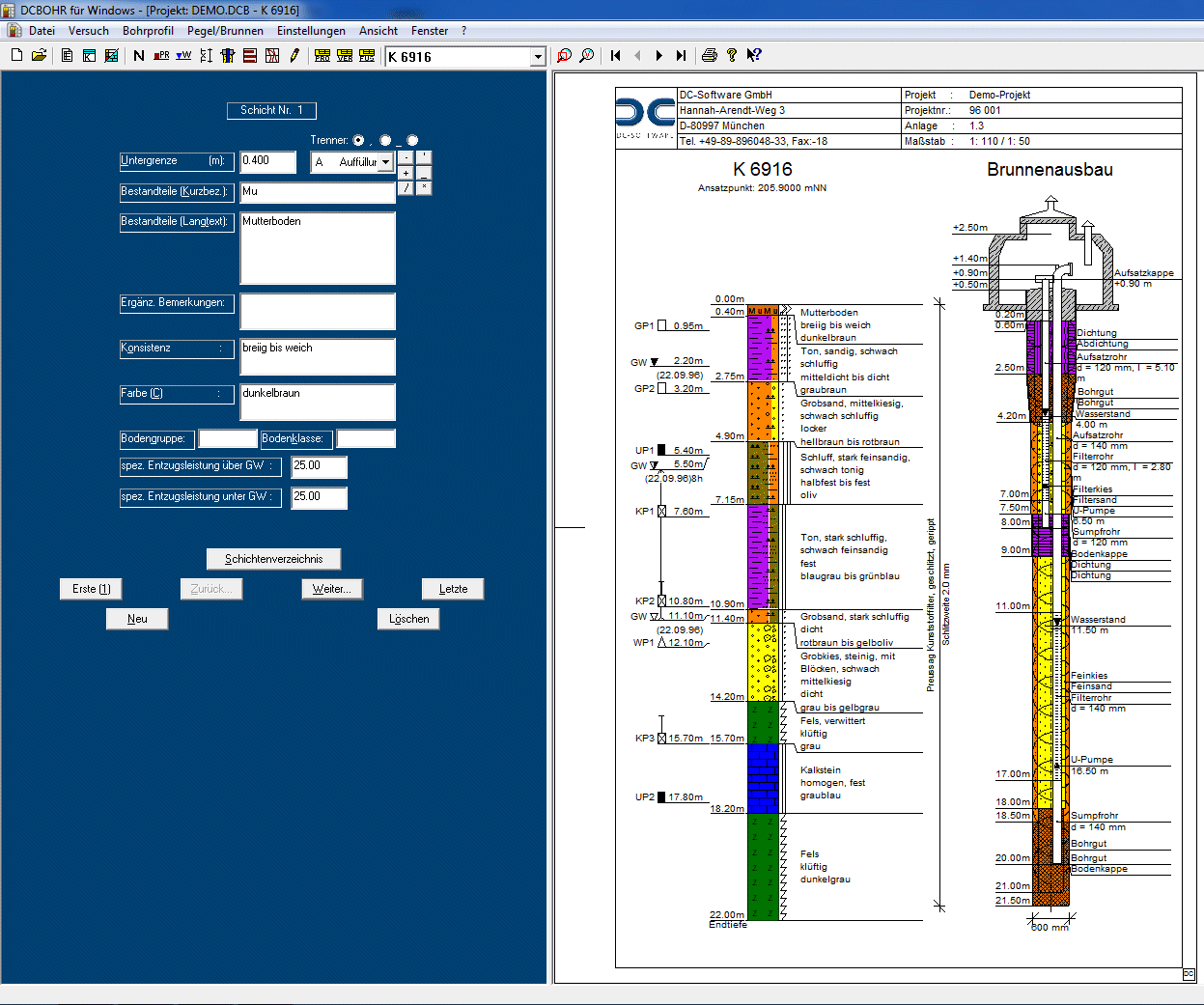The image size is (1204, 1005).
Task: Open the Versuch menu
Action: click(89, 31)
